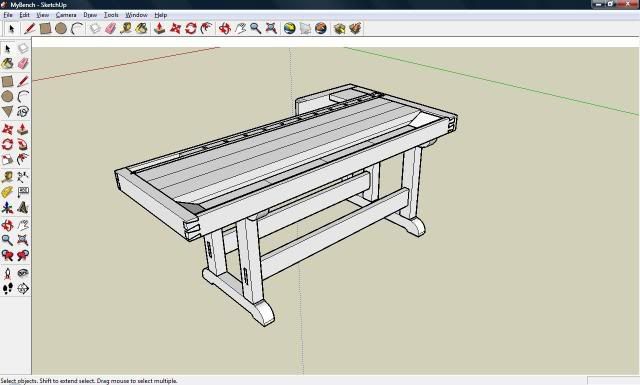
Task: Select the Scale tool in the left palette
Action: [7, 160]
